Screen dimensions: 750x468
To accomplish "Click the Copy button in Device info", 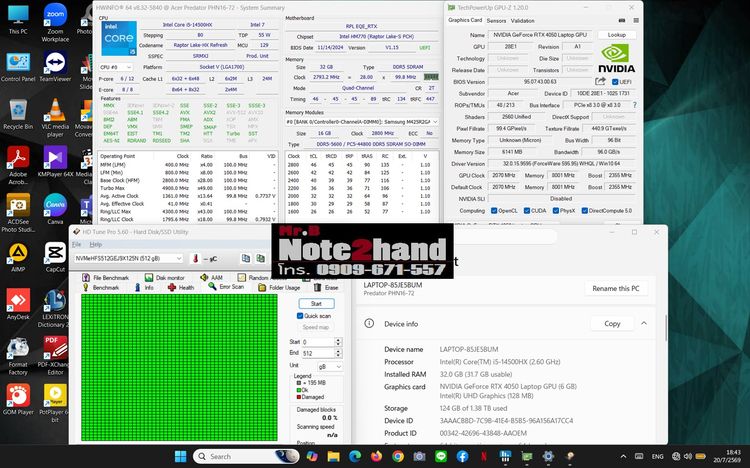I will click(x=612, y=323).
